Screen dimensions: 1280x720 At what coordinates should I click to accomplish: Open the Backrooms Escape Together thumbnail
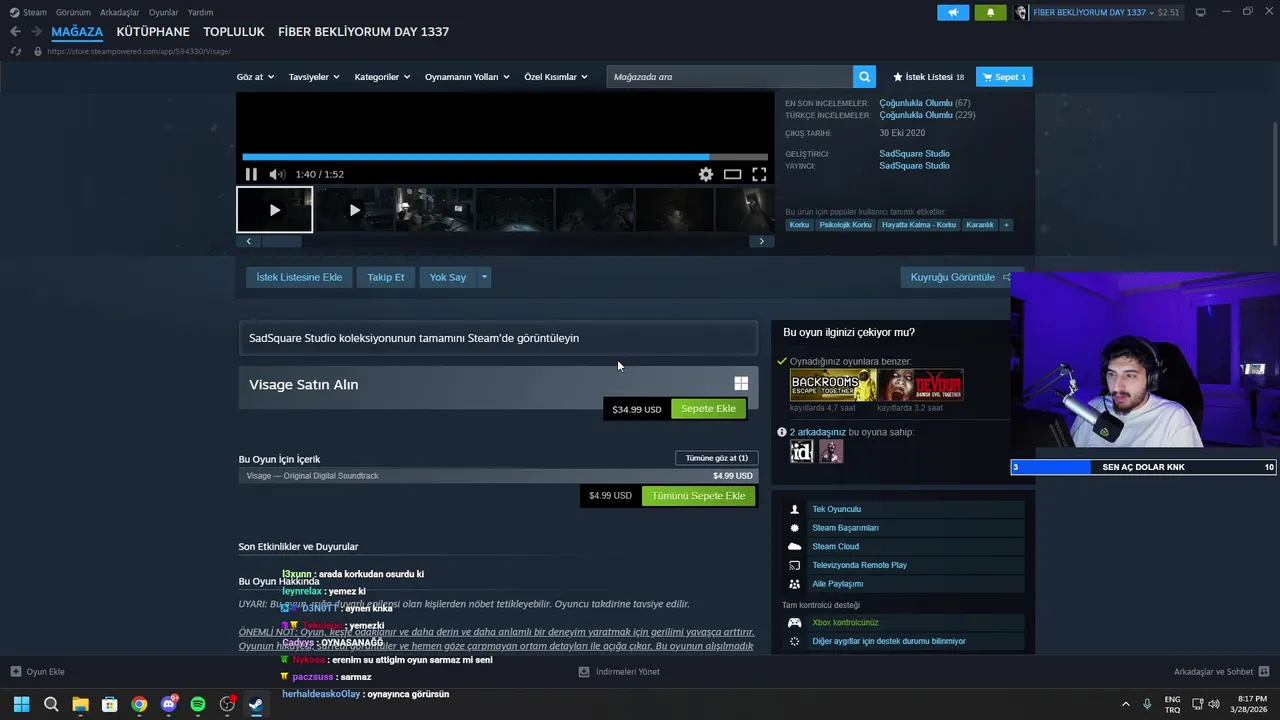click(x=833, y=386)
